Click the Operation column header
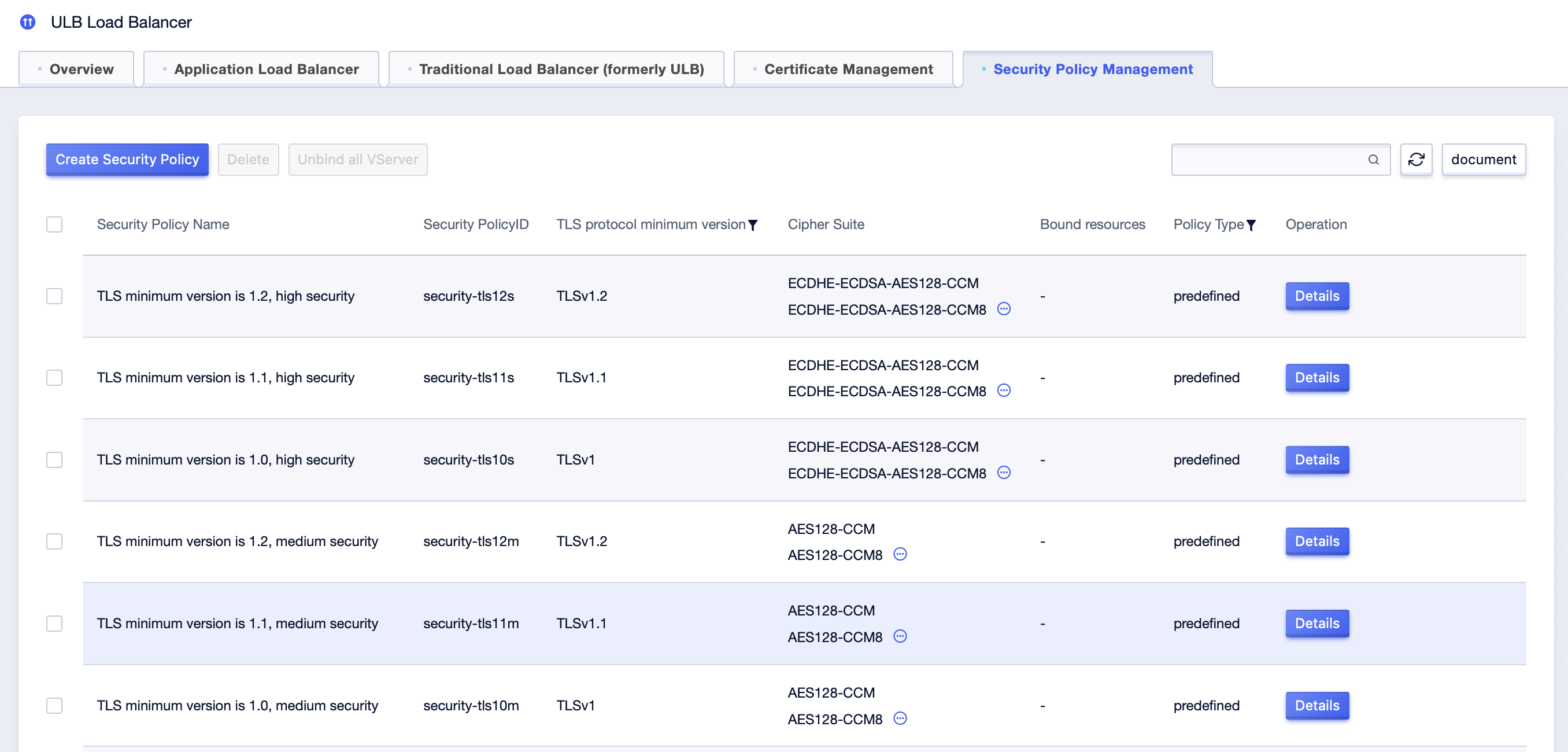The width and height of the screenshot is (1568, 752). (1316, 224)
